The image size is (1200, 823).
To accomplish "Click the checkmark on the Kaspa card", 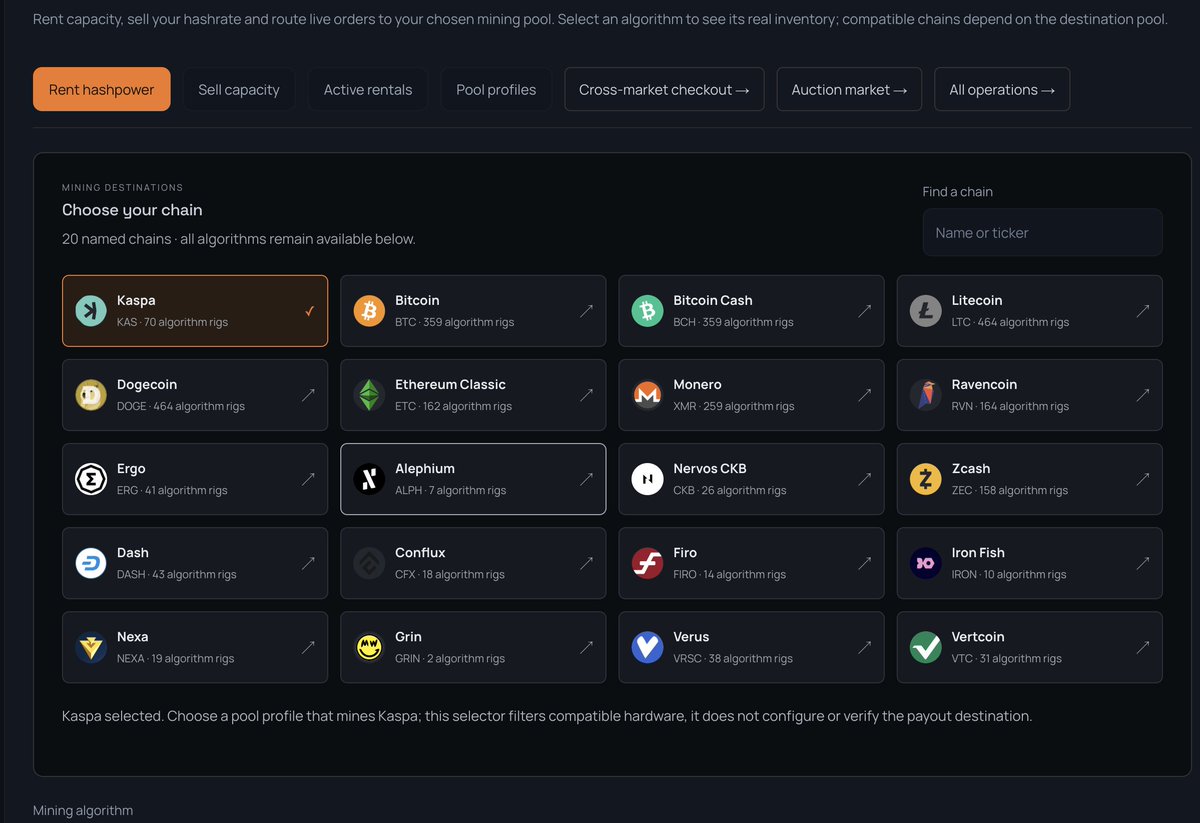I will (x=309, y=311).
